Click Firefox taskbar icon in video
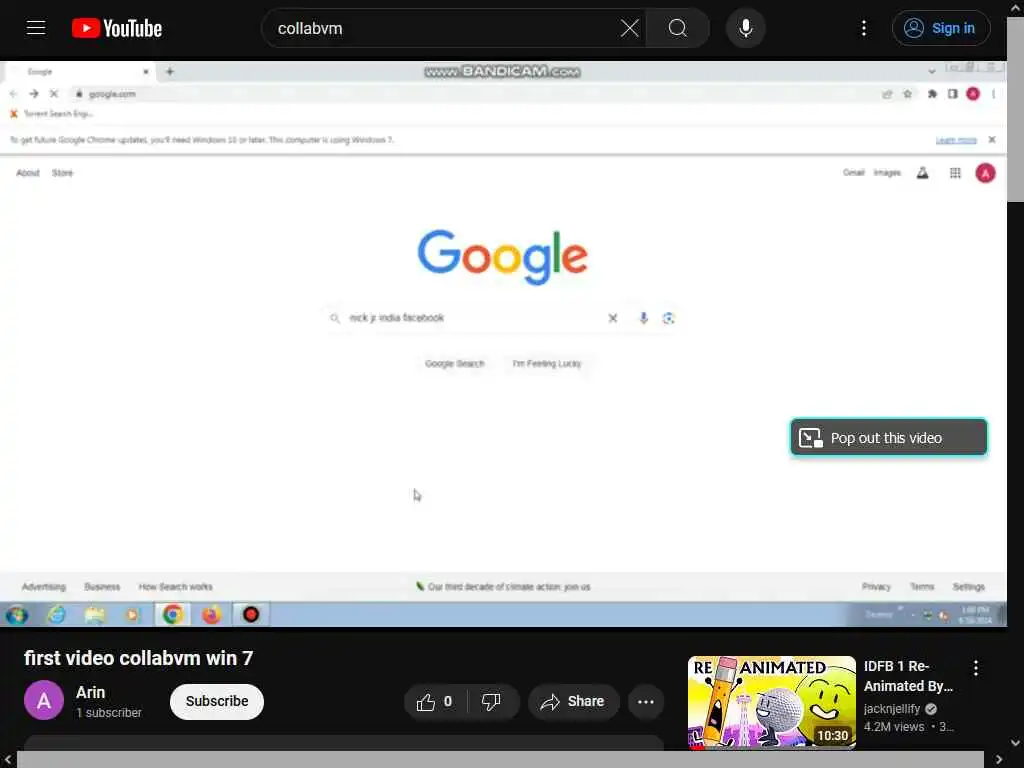The image size is (1024, 768). [212, 615]
